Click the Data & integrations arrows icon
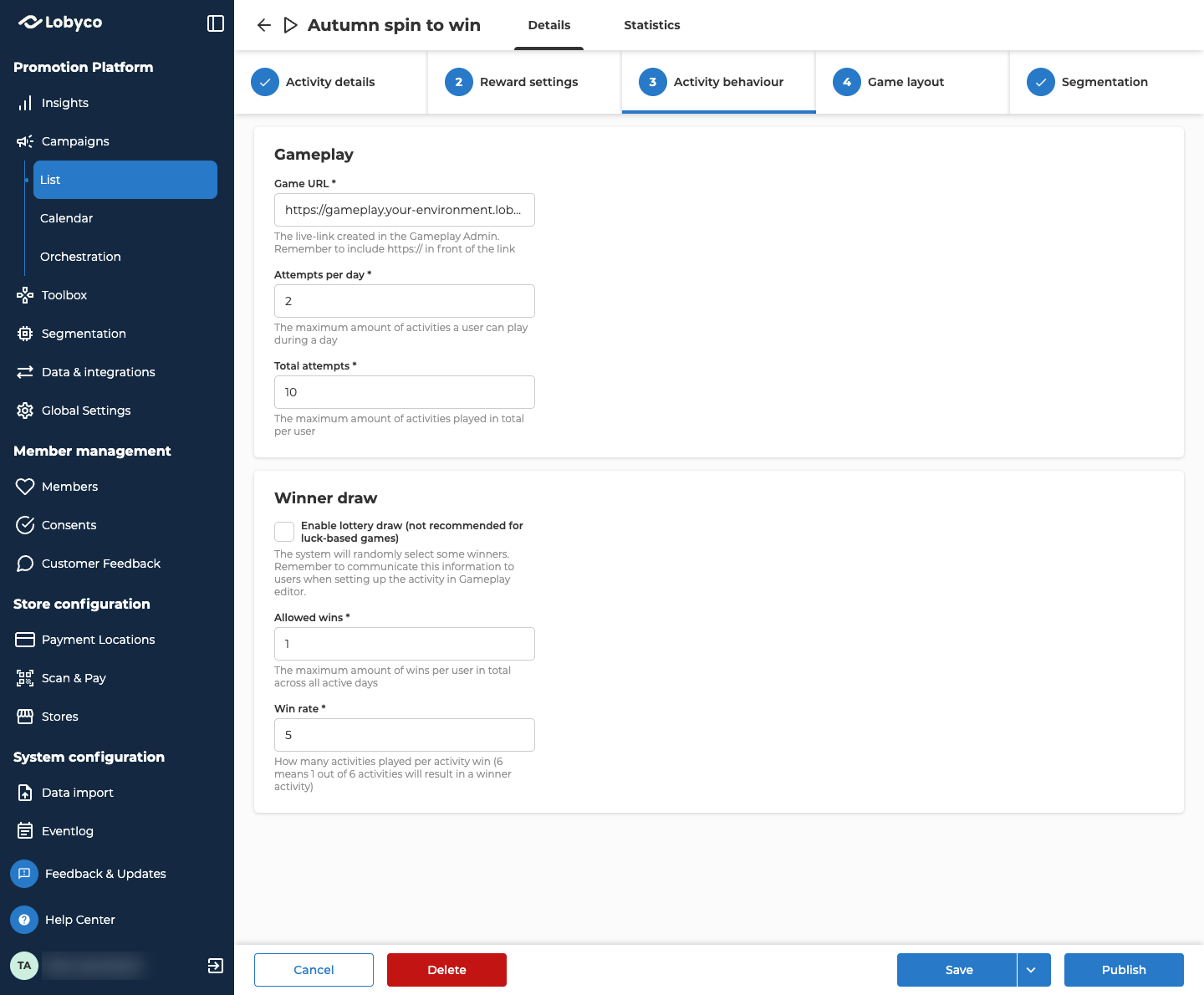The height and width of the screenshot is (995, 1204). pos(25,372)
